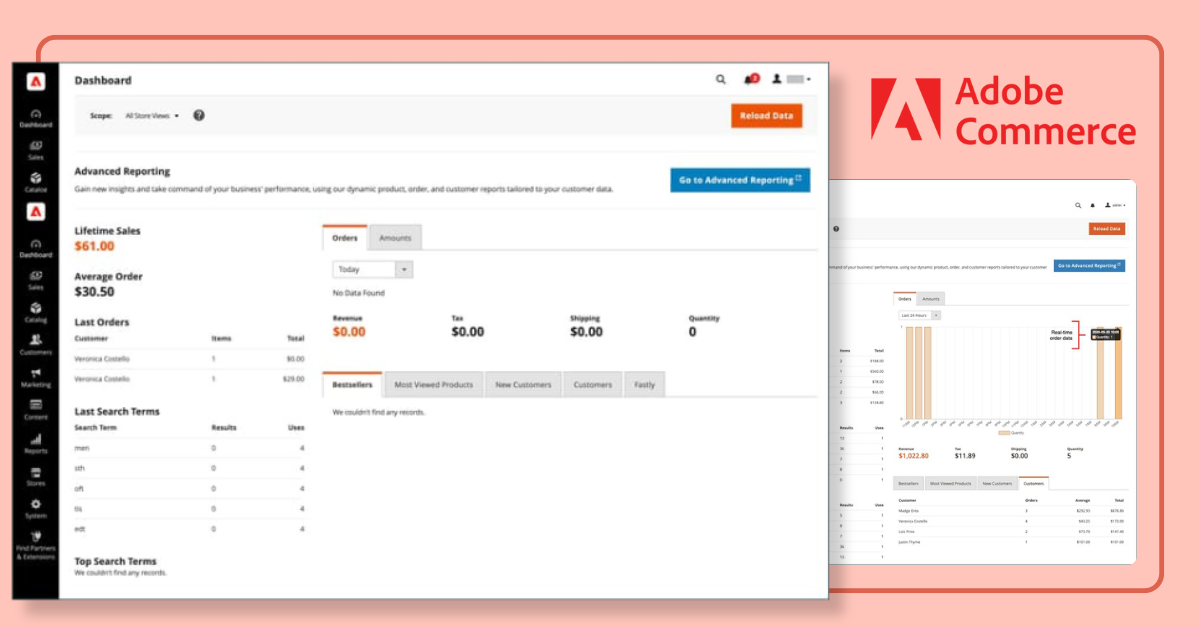Select the Bestsellers tab in front dashboard
1200x628 pixels.
coord(352,384)
